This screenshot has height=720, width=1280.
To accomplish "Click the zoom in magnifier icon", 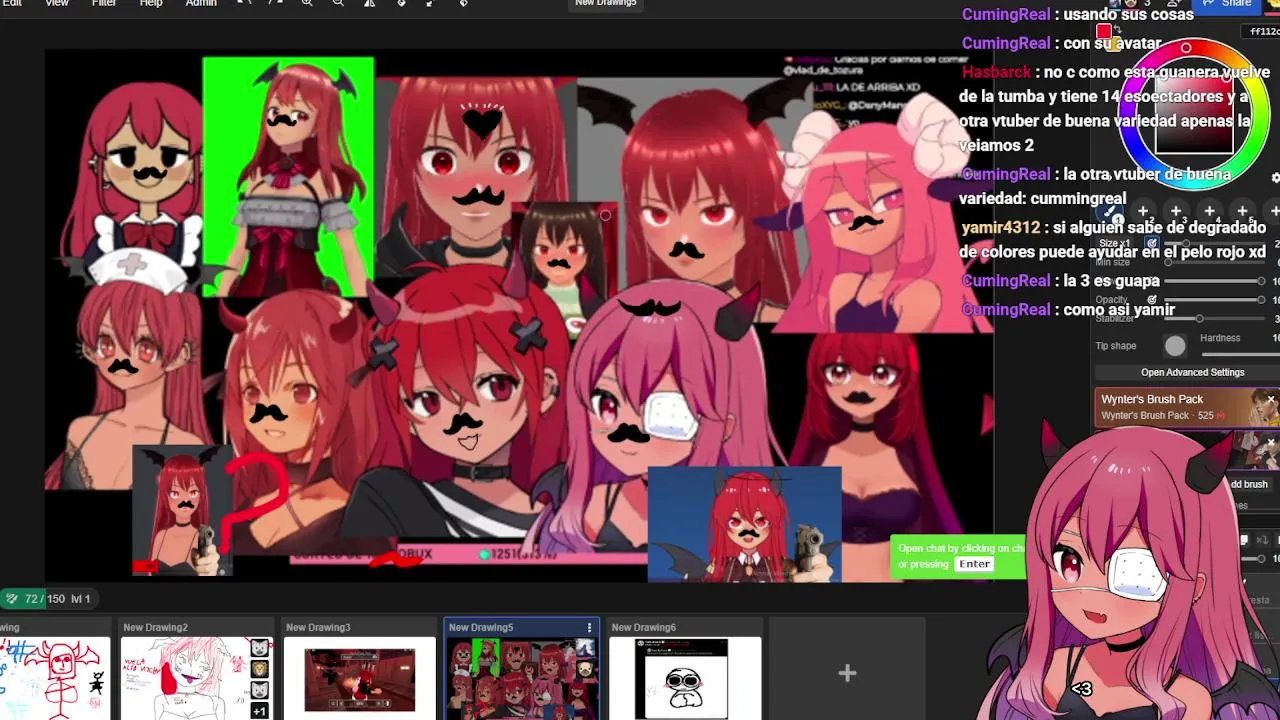I will click(307, 3).
